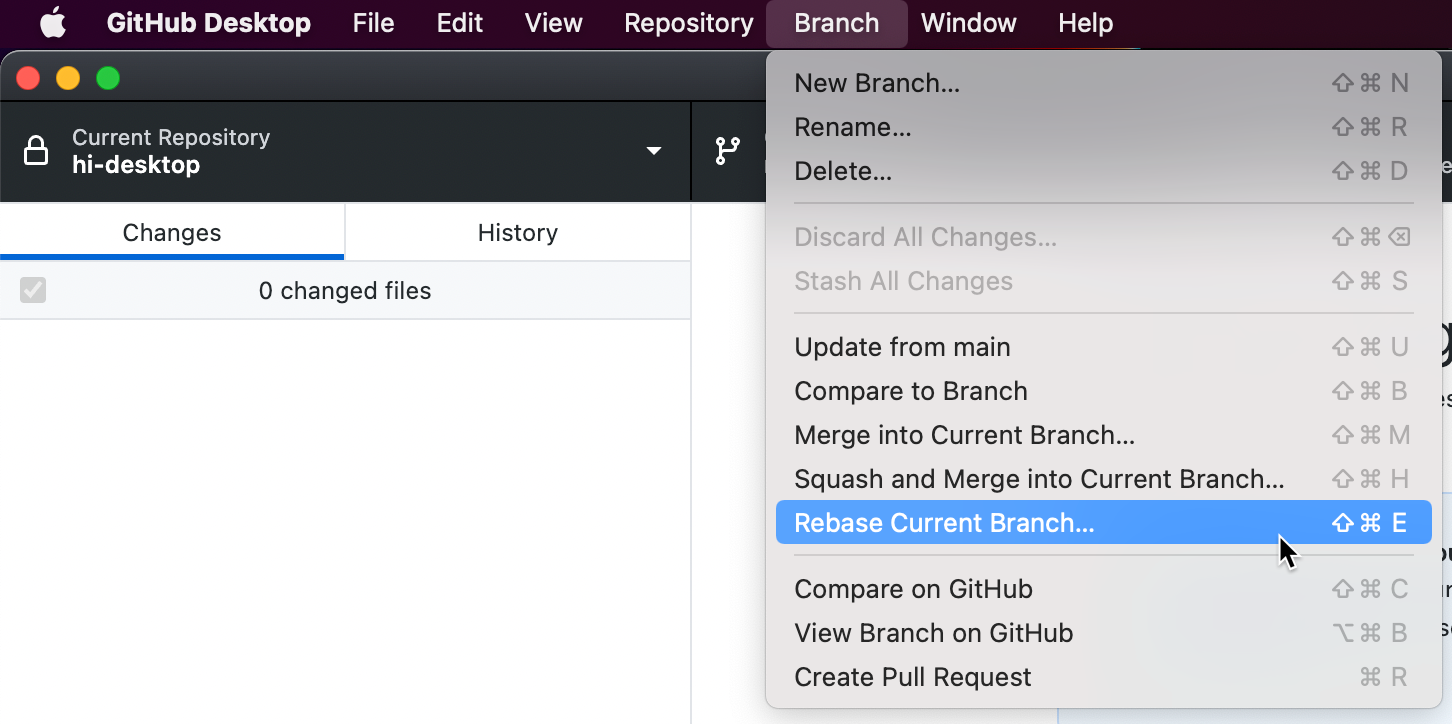This screenshot has width=1452, height=724.
Task: Toggle the changed files checkbox
Action: 33,290
